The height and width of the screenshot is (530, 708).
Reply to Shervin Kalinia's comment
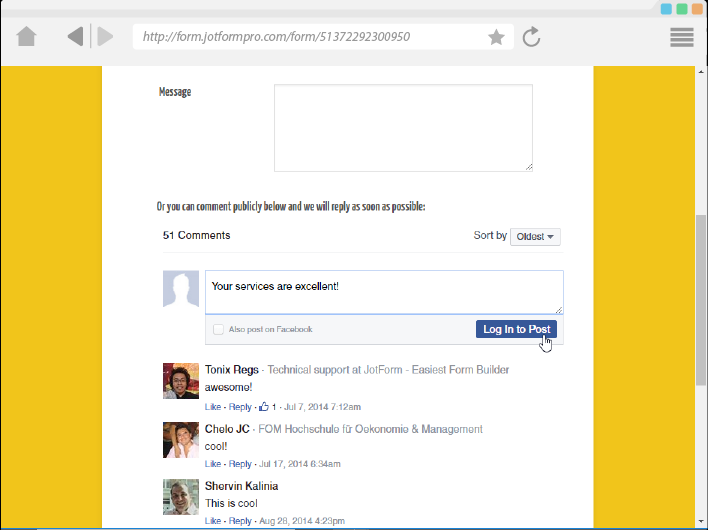coord(240,521)
